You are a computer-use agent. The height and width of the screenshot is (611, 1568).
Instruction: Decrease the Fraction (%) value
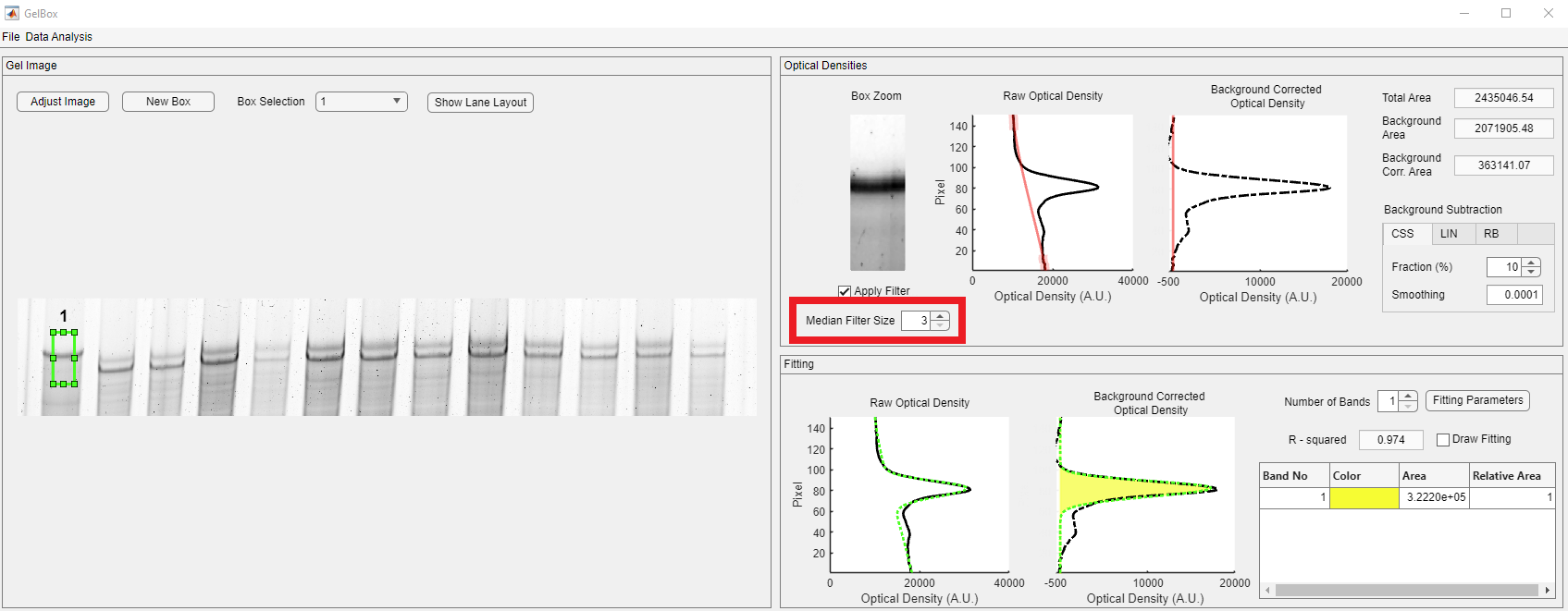[x=1532, y=272]
